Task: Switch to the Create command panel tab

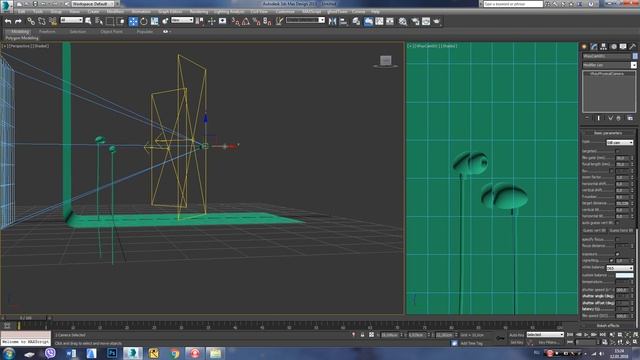Action: point(584,47)
